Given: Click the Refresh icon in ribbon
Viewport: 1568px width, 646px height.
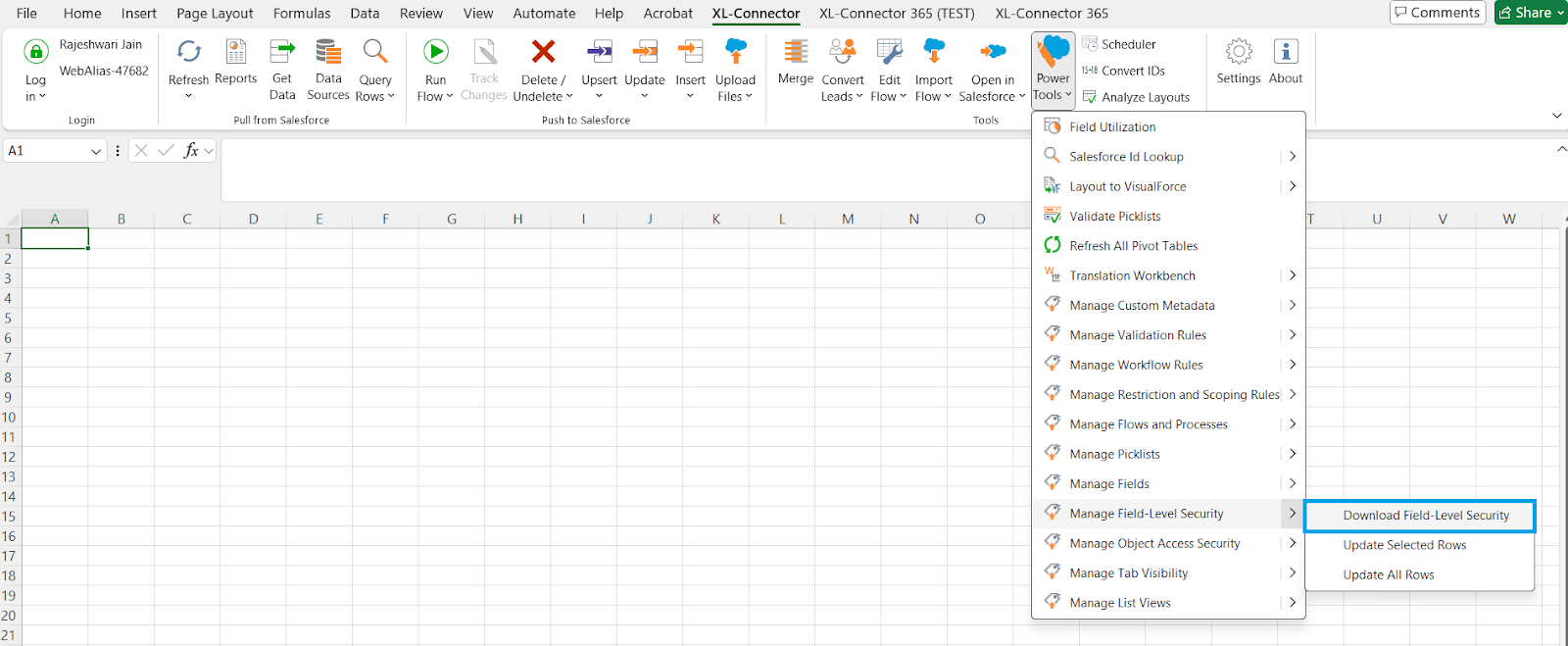Looking at the screenshot, I should coord(188,51).
